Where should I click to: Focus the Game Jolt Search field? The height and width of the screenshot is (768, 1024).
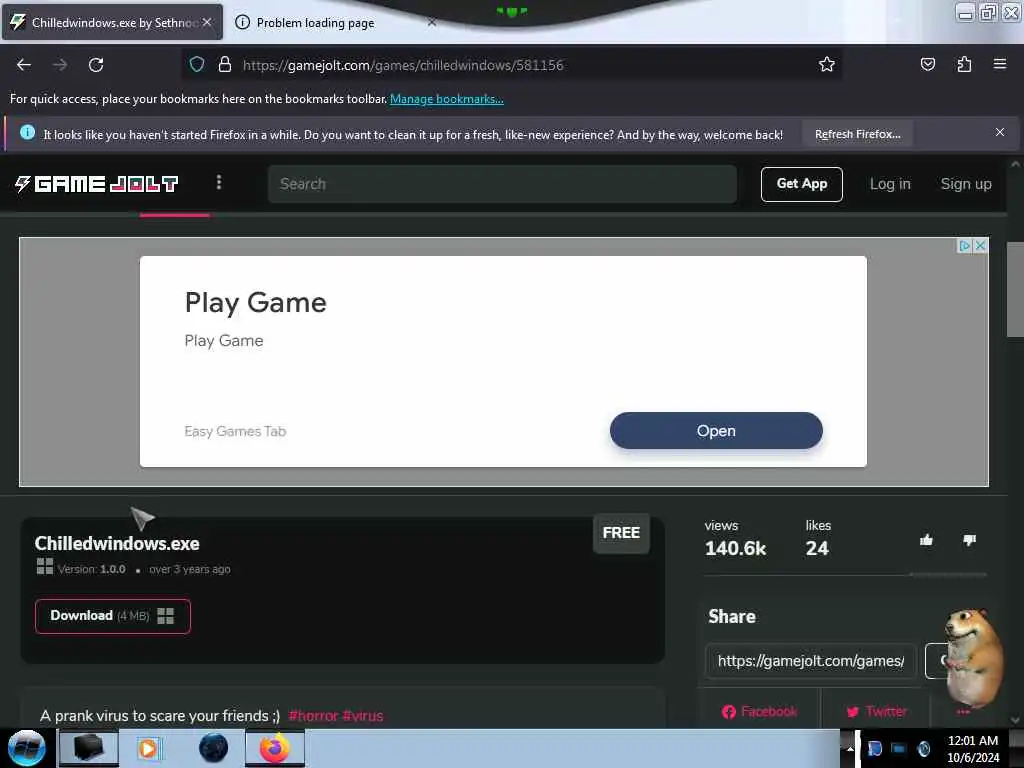502,184
